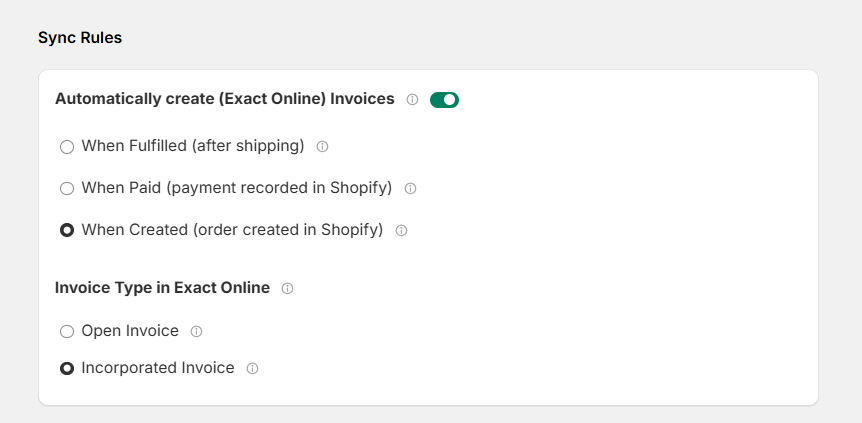Click info icon beside Automatically create Invoices

point(412,100)
